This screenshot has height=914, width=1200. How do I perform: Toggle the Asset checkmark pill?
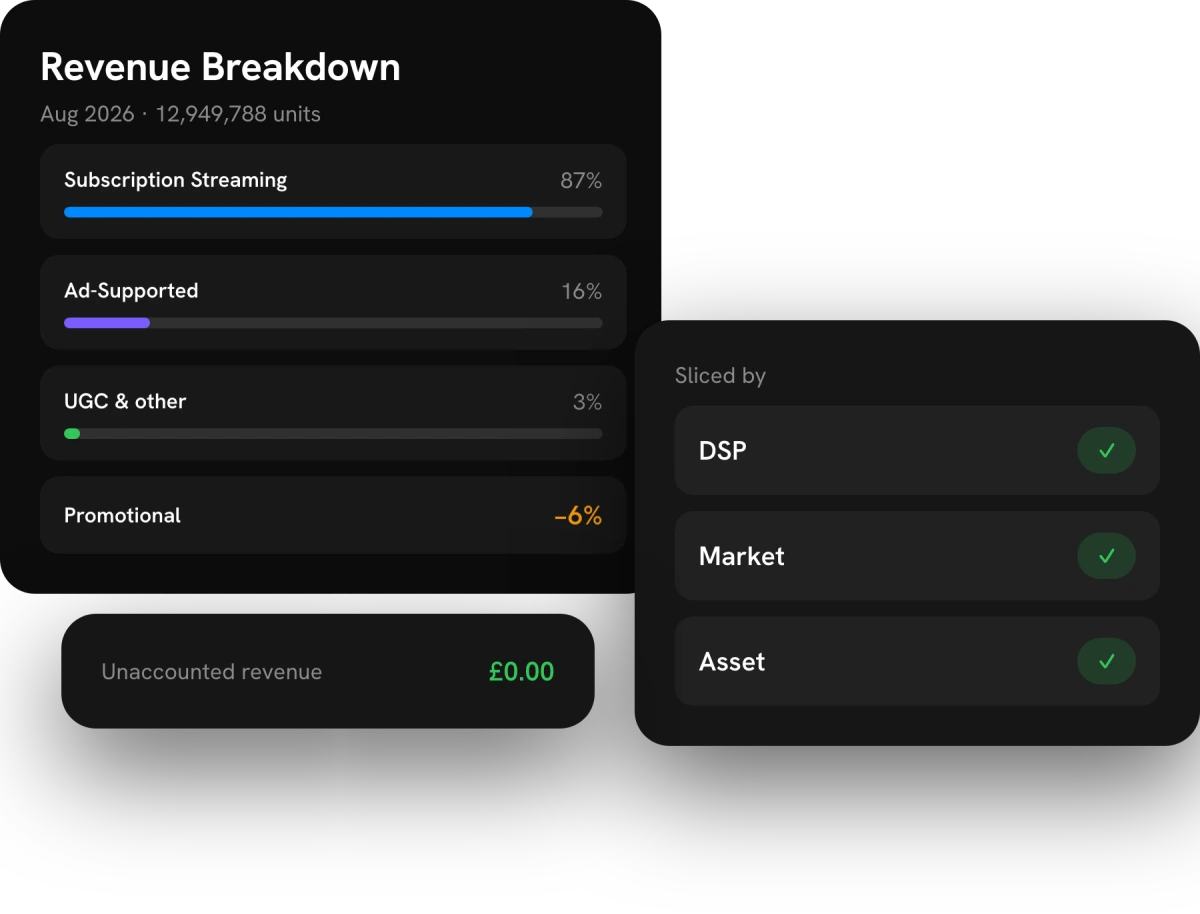(x=1106, y=661)
